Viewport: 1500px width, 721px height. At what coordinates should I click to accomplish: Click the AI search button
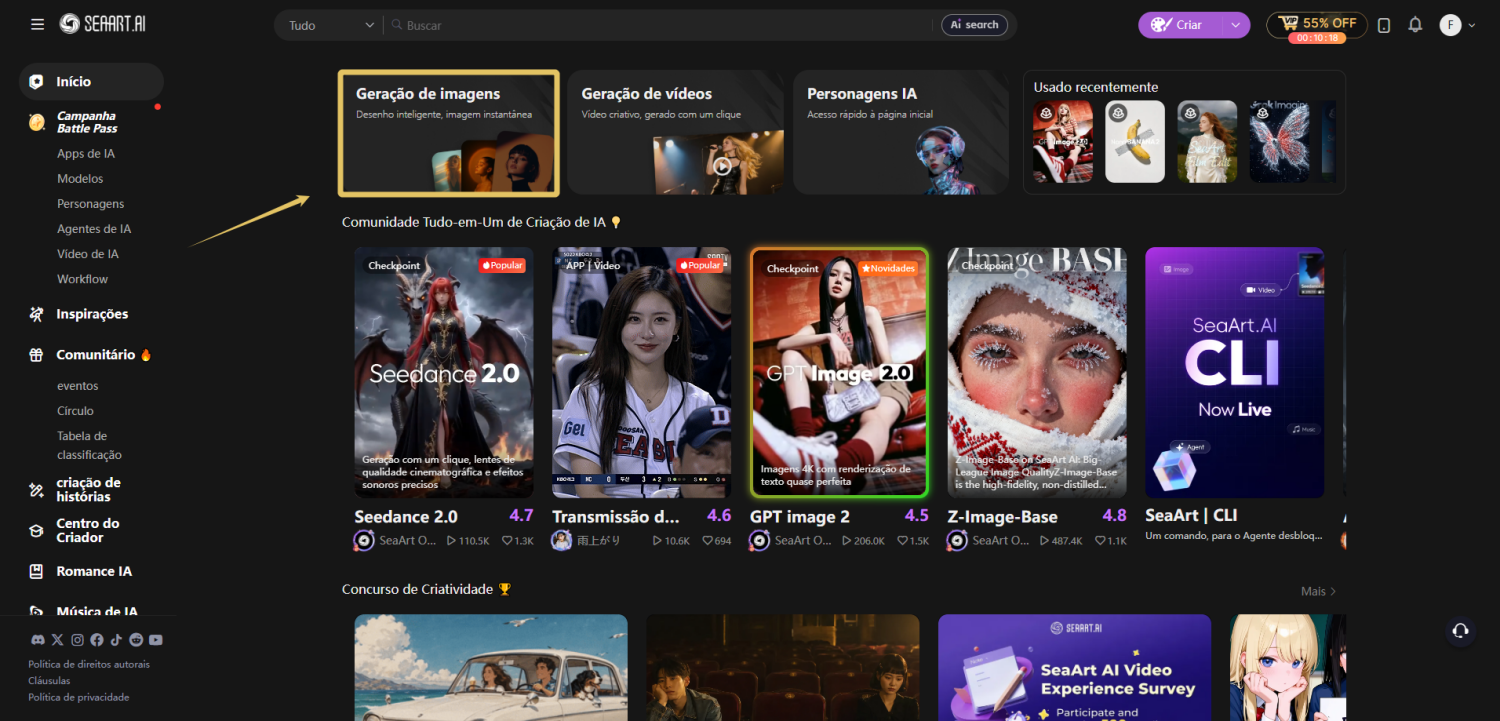[974, 25]
